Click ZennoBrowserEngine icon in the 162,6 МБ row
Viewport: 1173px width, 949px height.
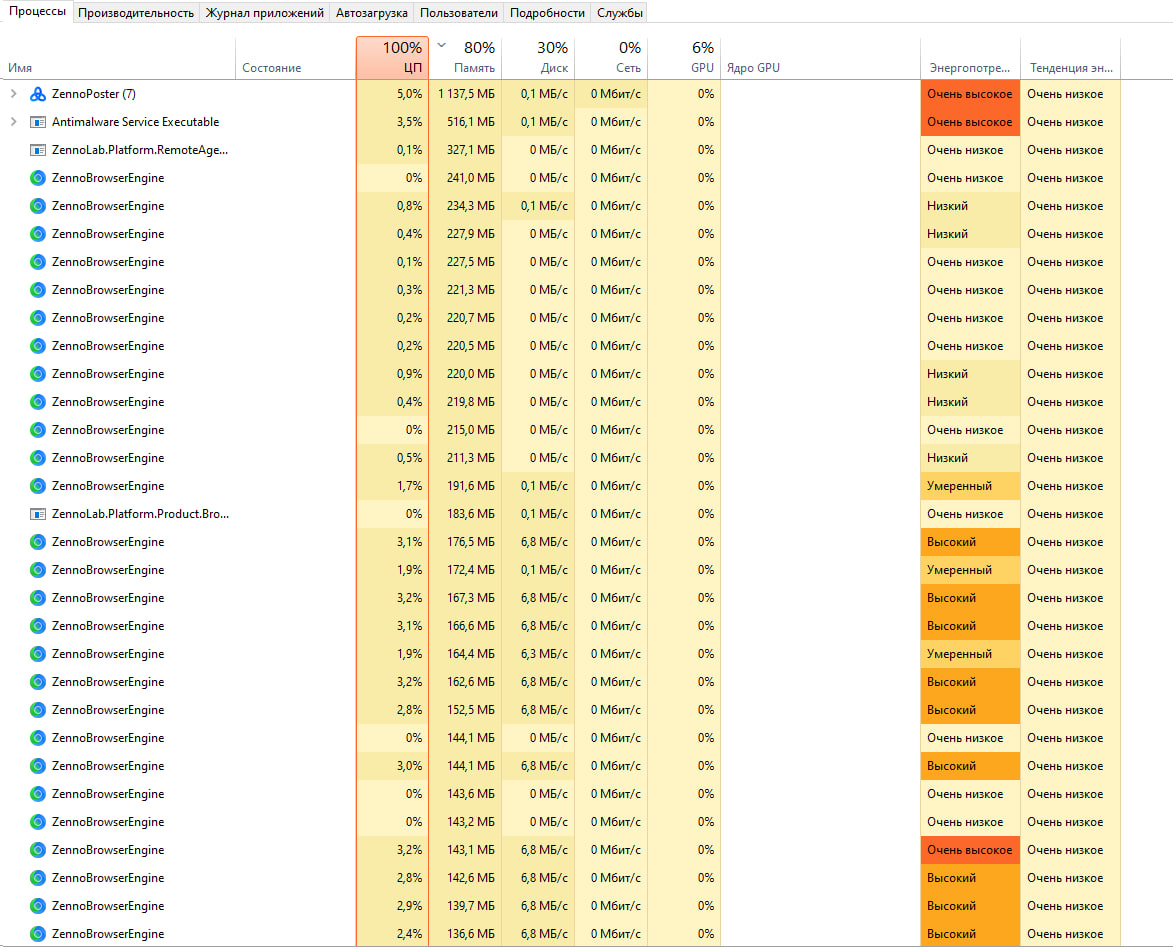pyautogui.click(x=38, y=682)
